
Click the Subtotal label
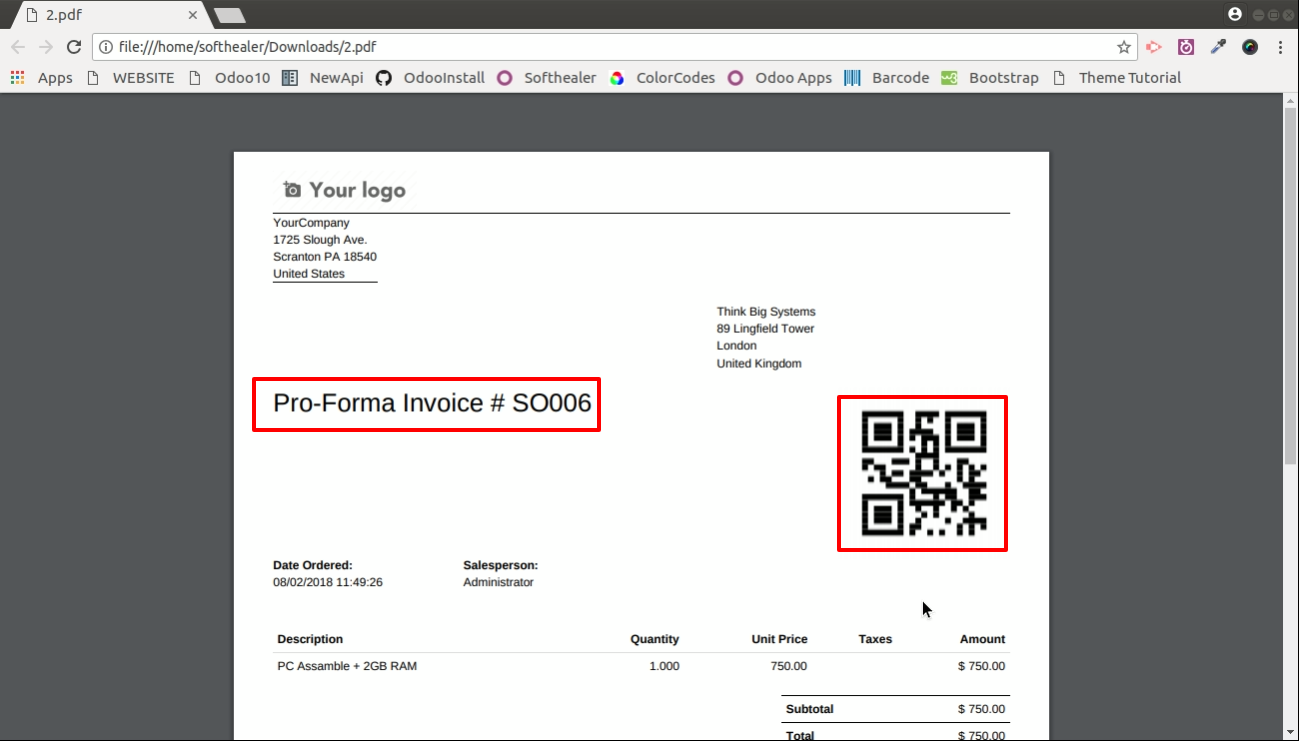click(x=810, y=709)
